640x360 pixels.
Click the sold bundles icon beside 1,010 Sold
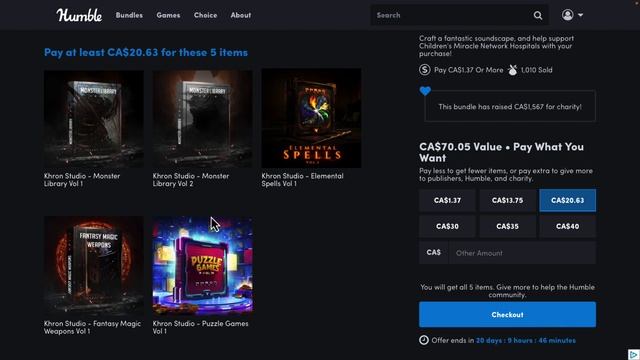(x=513, y=70)
